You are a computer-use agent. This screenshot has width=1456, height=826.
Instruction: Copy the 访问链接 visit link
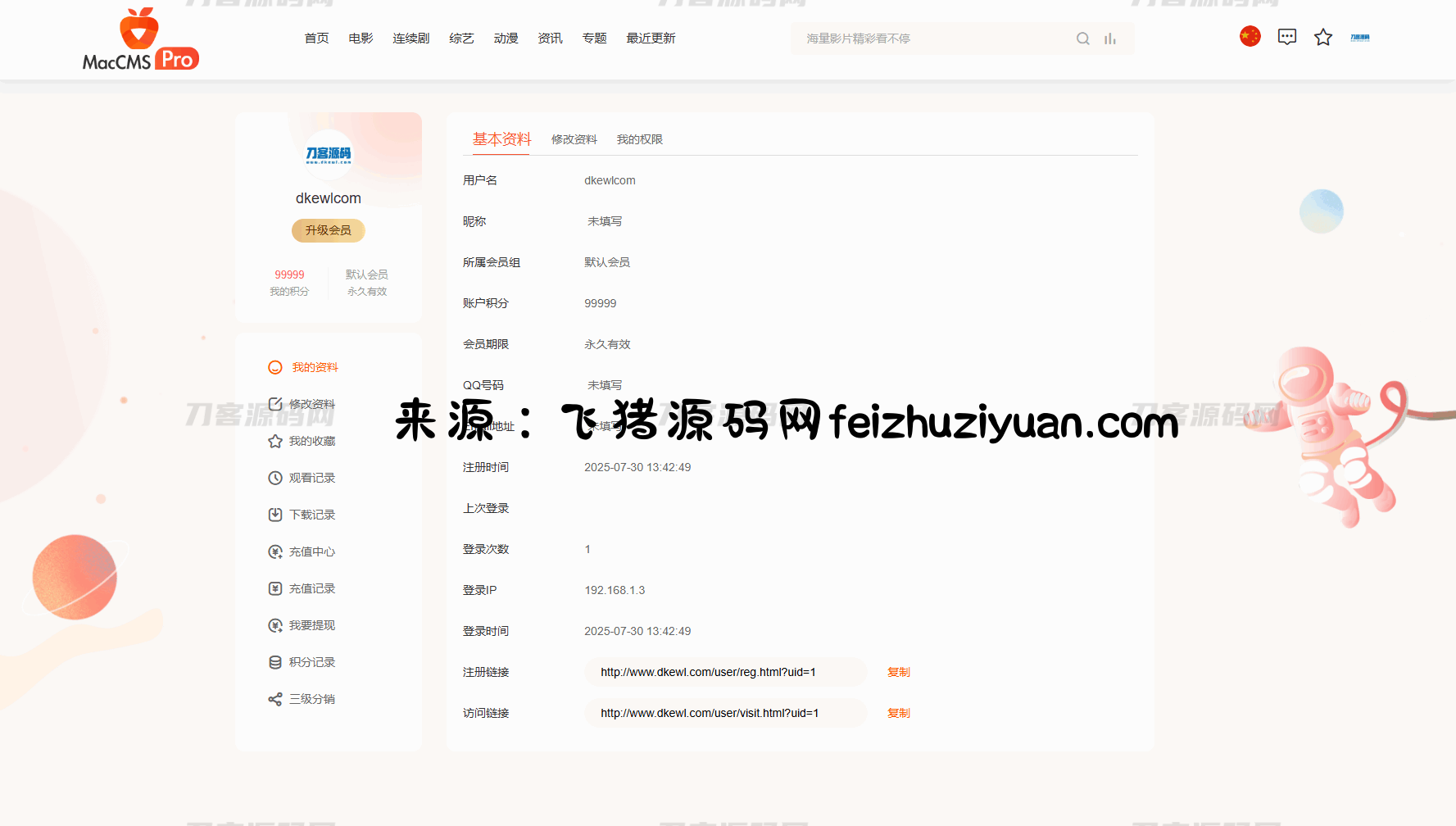click(x=898, y=713)
